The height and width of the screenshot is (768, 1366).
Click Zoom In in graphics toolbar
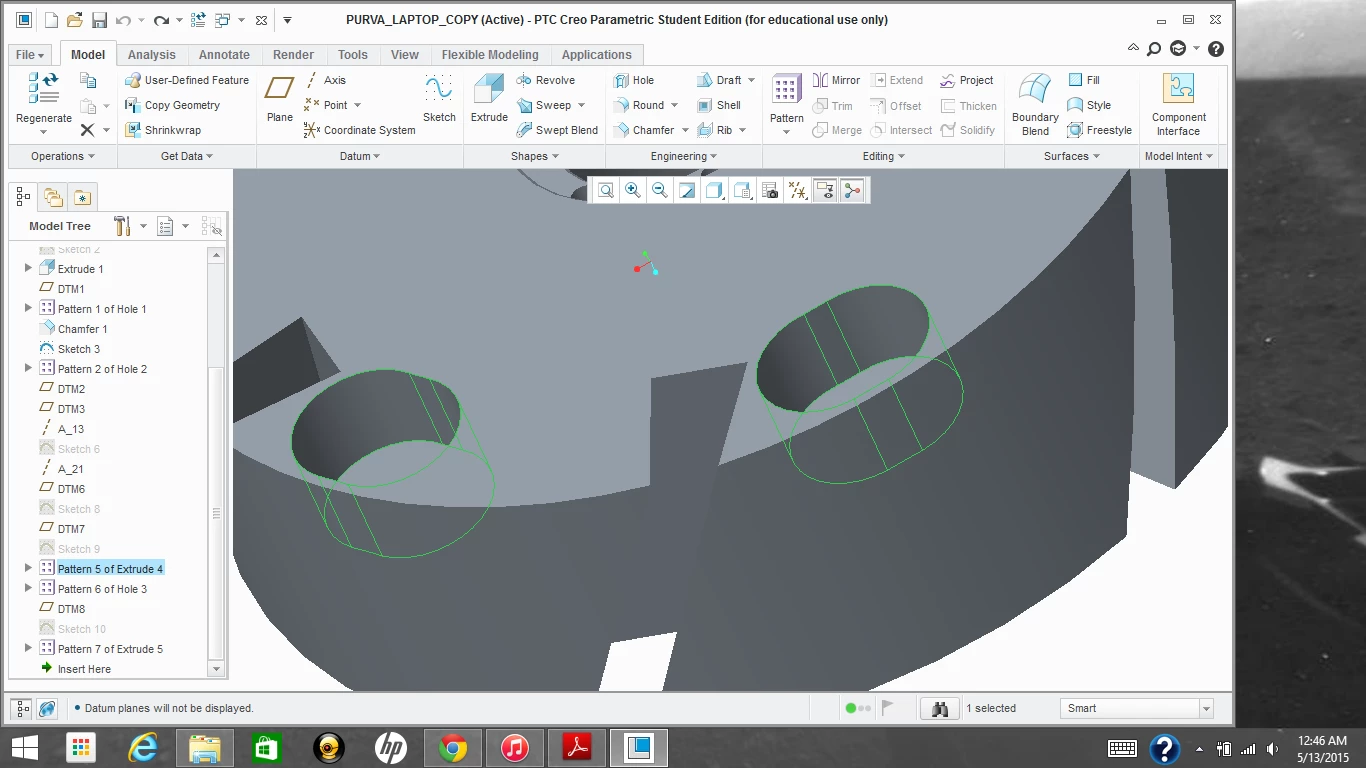pos(633,190)
